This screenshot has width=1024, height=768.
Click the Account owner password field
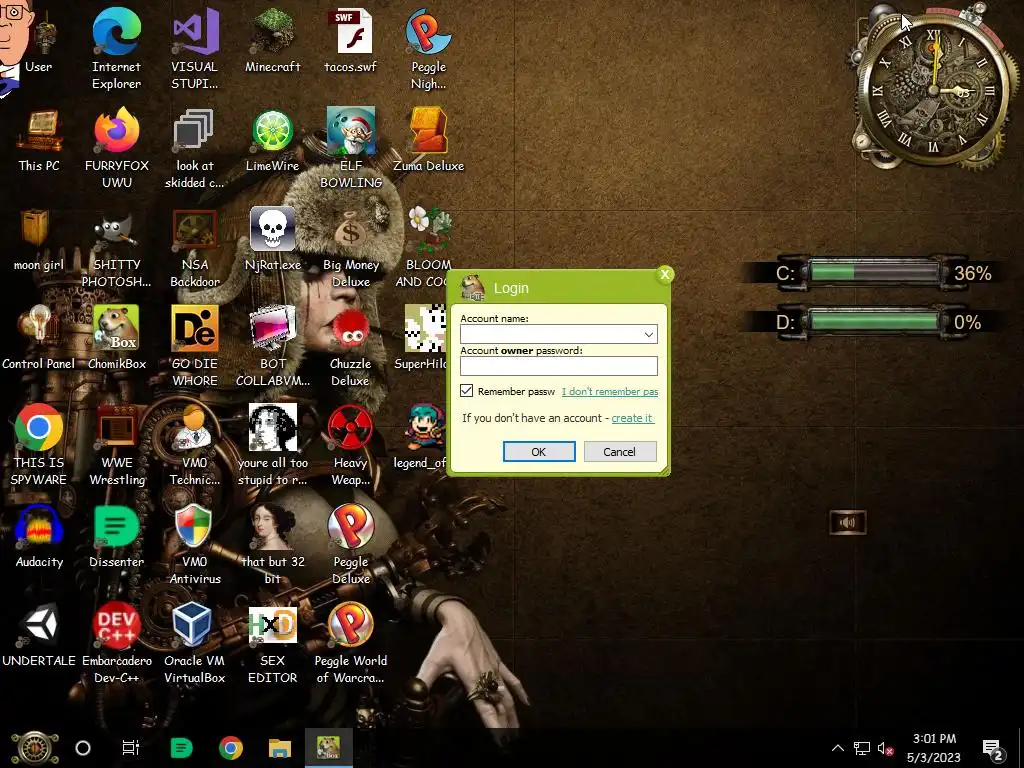pos(559,366)
